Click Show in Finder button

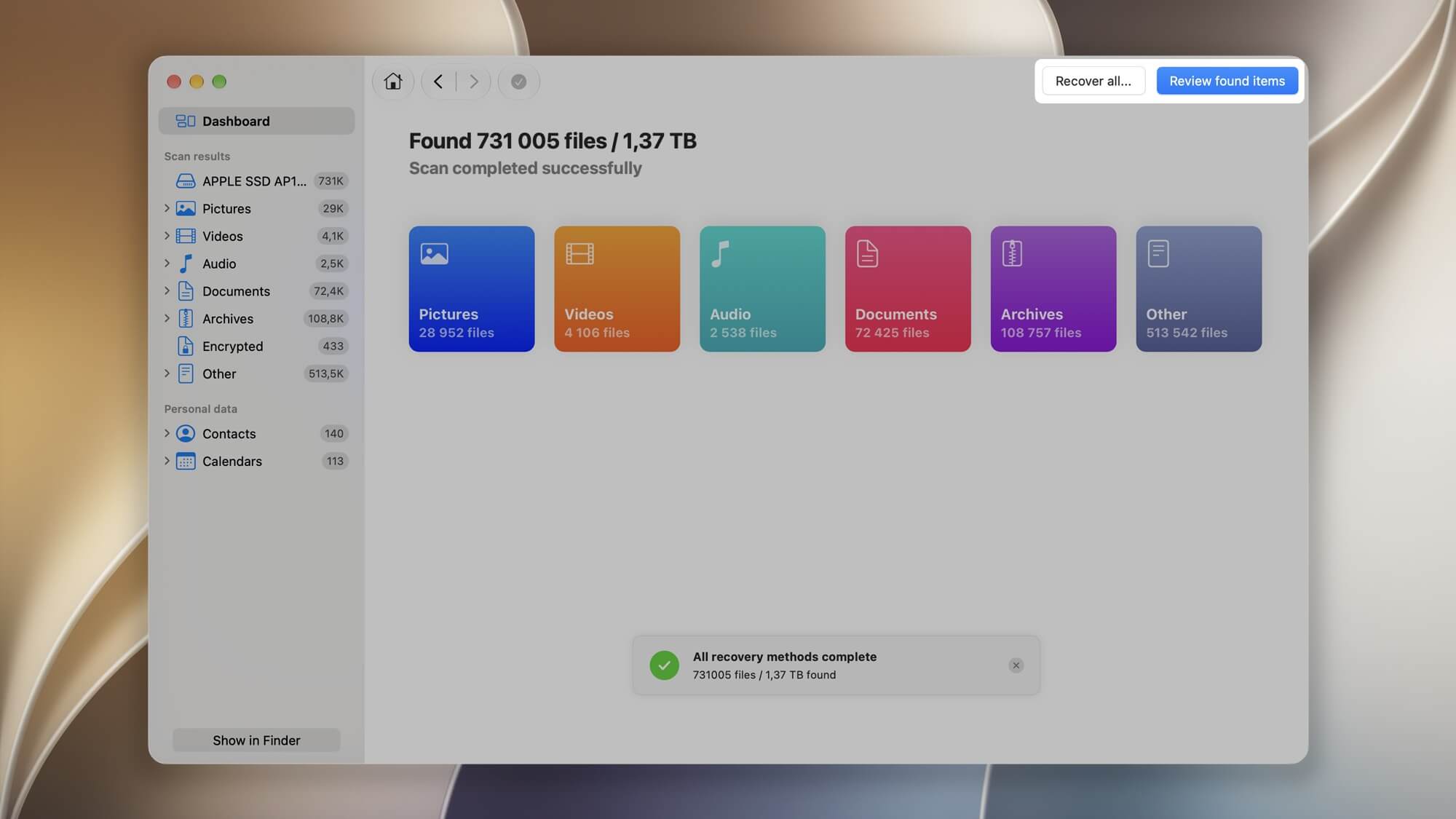coord(256,740)
